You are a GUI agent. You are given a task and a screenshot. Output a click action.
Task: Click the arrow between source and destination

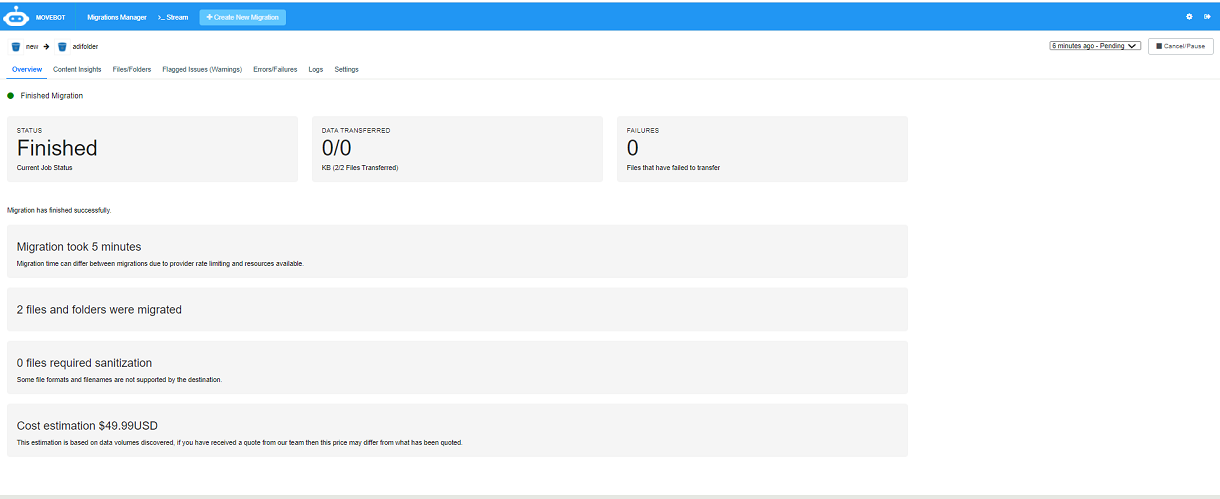[47, 47]
